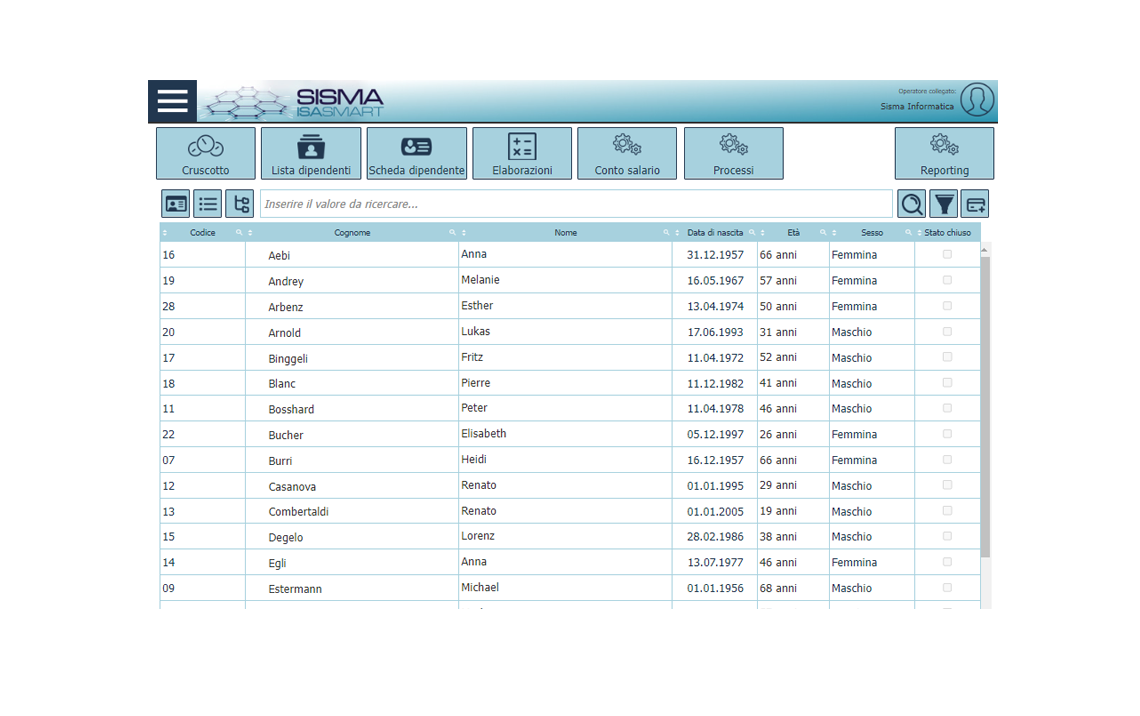Tick Stato chiuso checkbox for Aebi Anna

pyautogui.click(x=947, y=255)
